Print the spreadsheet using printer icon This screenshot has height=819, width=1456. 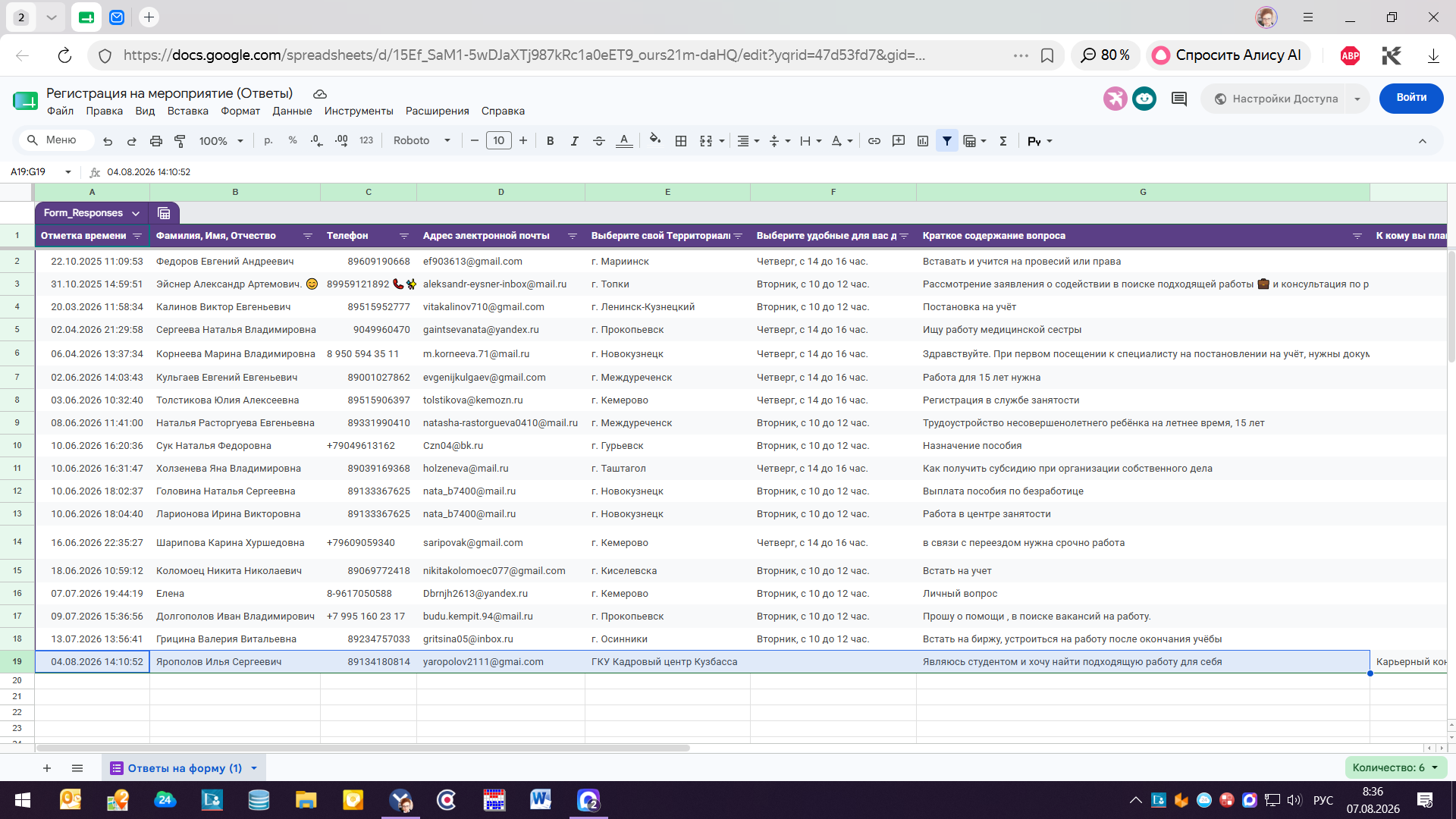[x=156, y=141]
